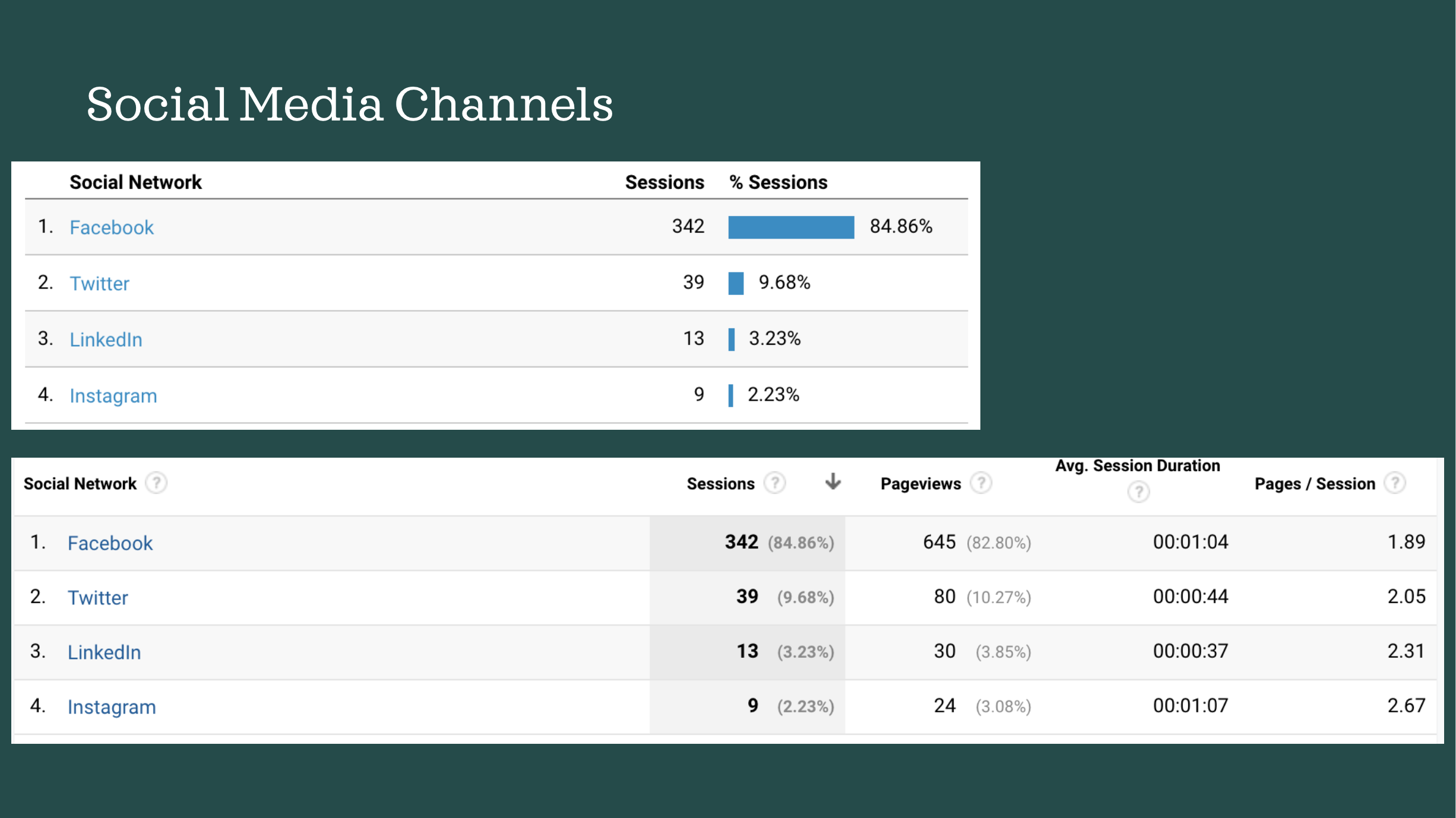Select pages per session value 2.67
Image resolution: width=1456 pixels, height=818 pixels.
tap(1406, 706)
